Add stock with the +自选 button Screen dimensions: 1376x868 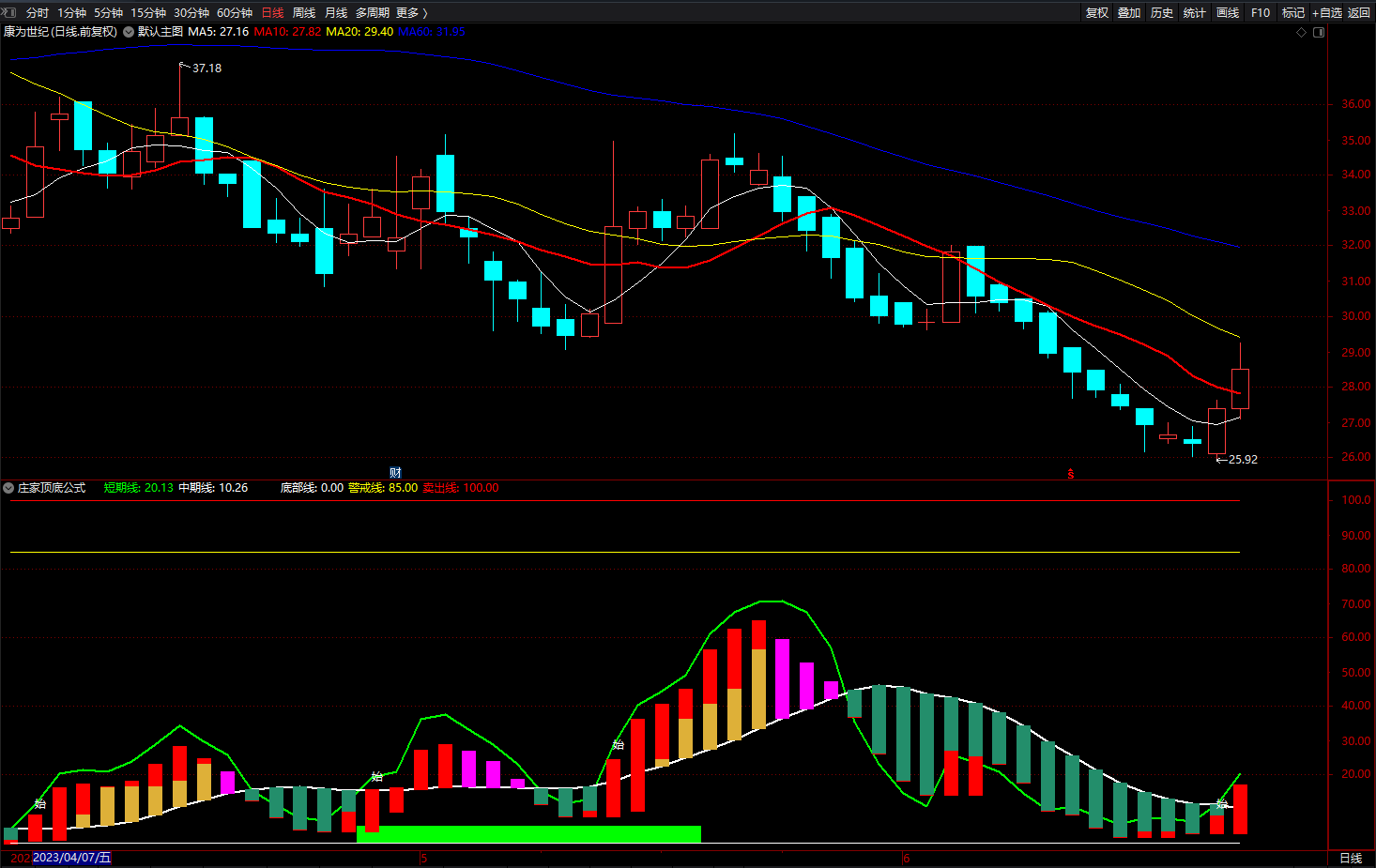click(1327, 12)
